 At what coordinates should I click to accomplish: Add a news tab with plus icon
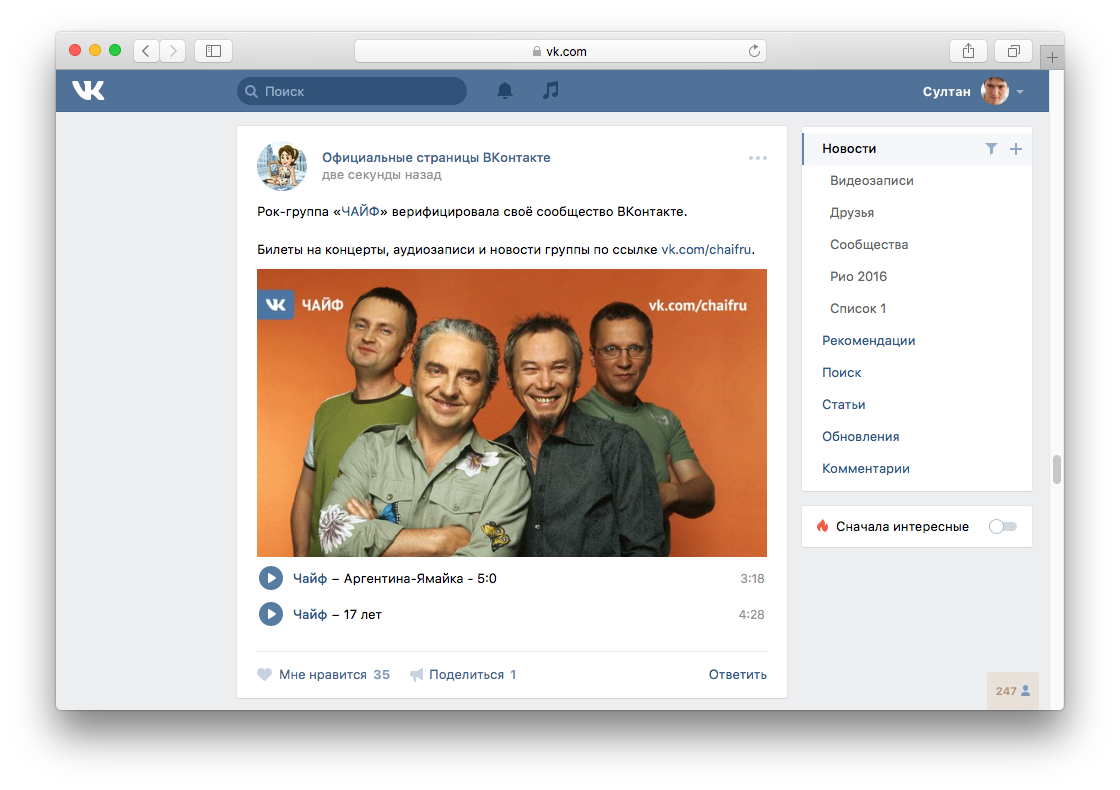click(1016, 149)
